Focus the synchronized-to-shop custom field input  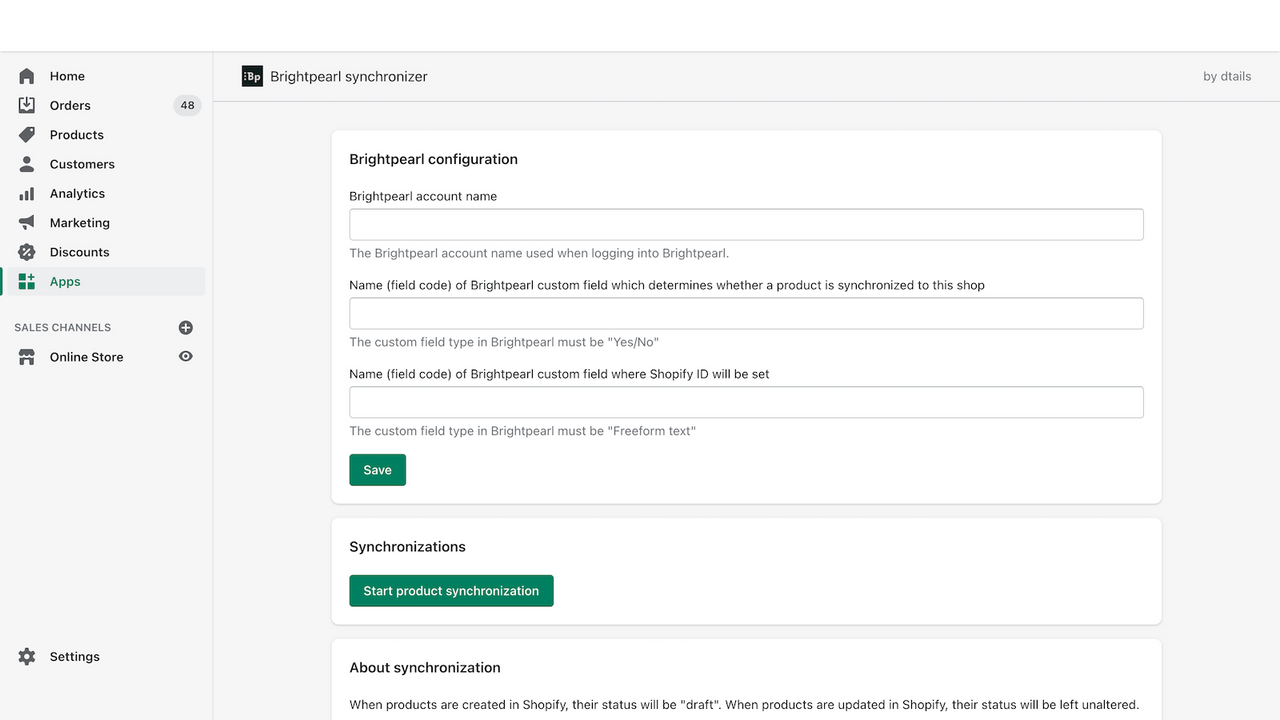click(746, 313)
